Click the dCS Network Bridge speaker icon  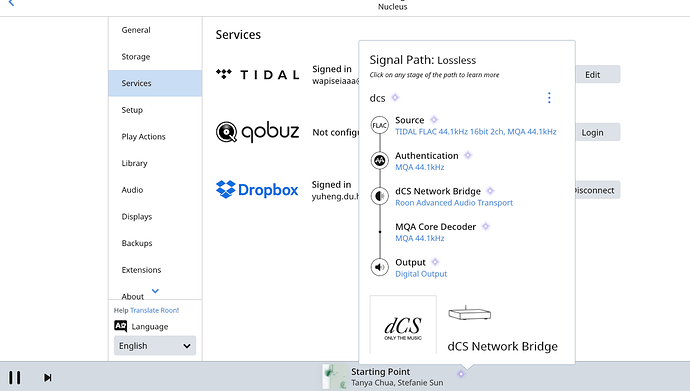pyautogui.click(x=379, y=196)
